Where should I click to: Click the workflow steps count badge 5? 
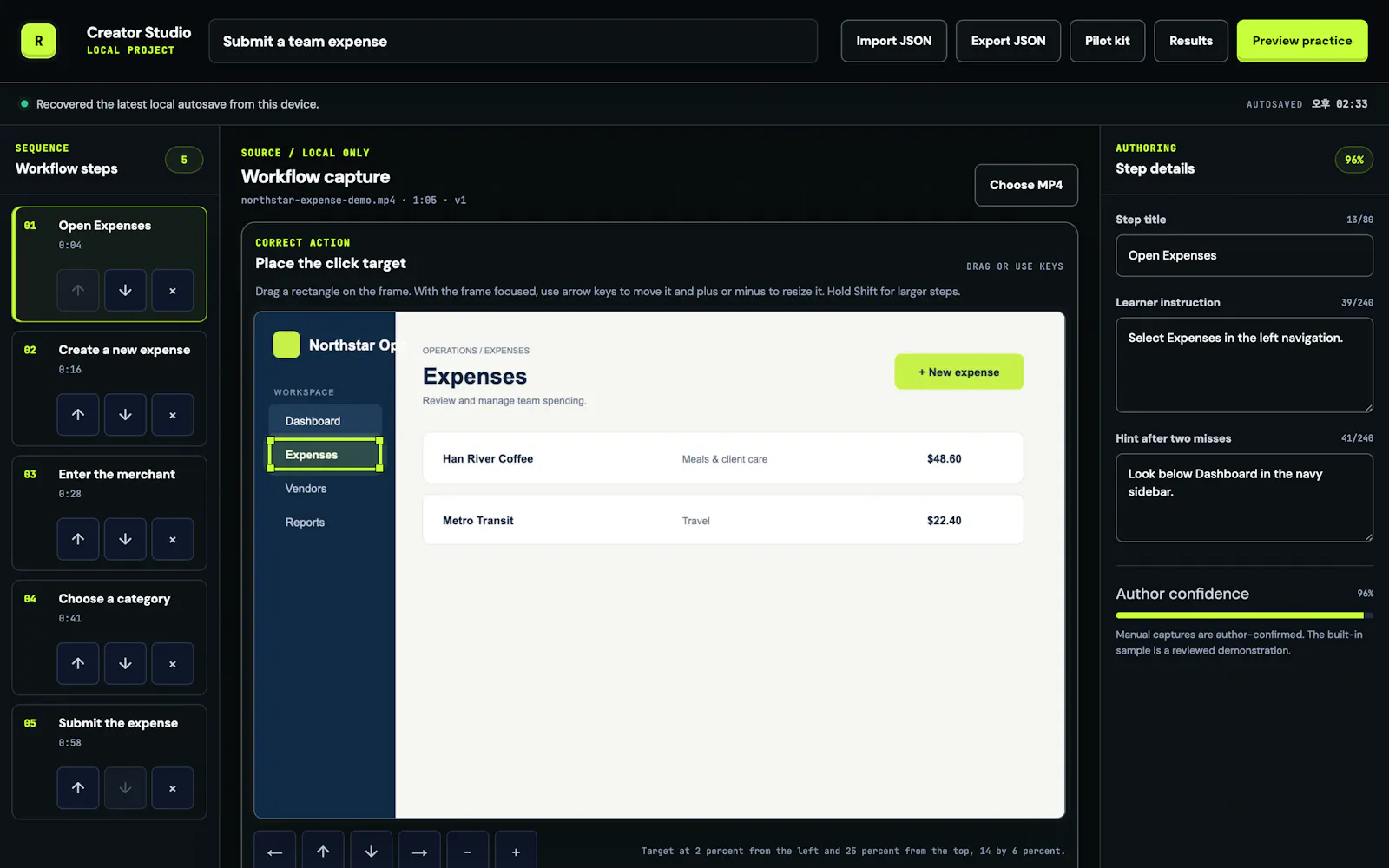[184, 160]
